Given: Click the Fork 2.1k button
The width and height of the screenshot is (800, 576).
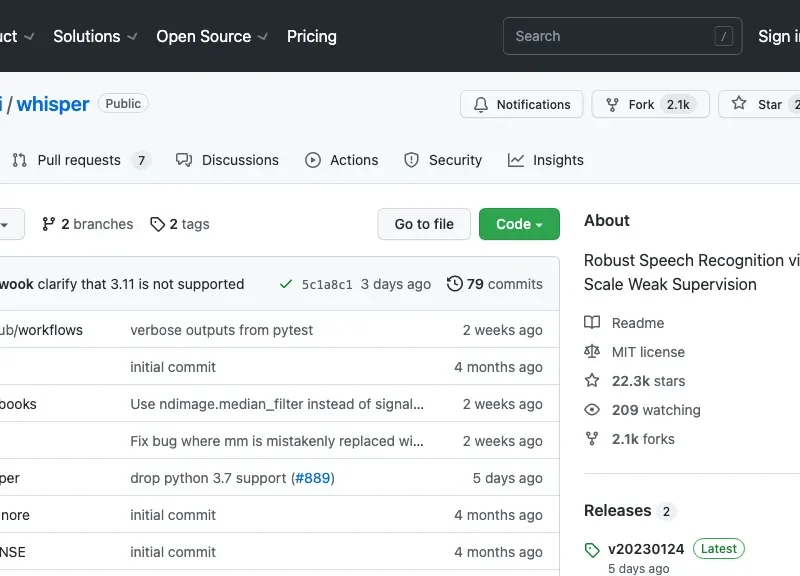Looking at the screenshot, I should pyautogui.click(x=651, y=104).
